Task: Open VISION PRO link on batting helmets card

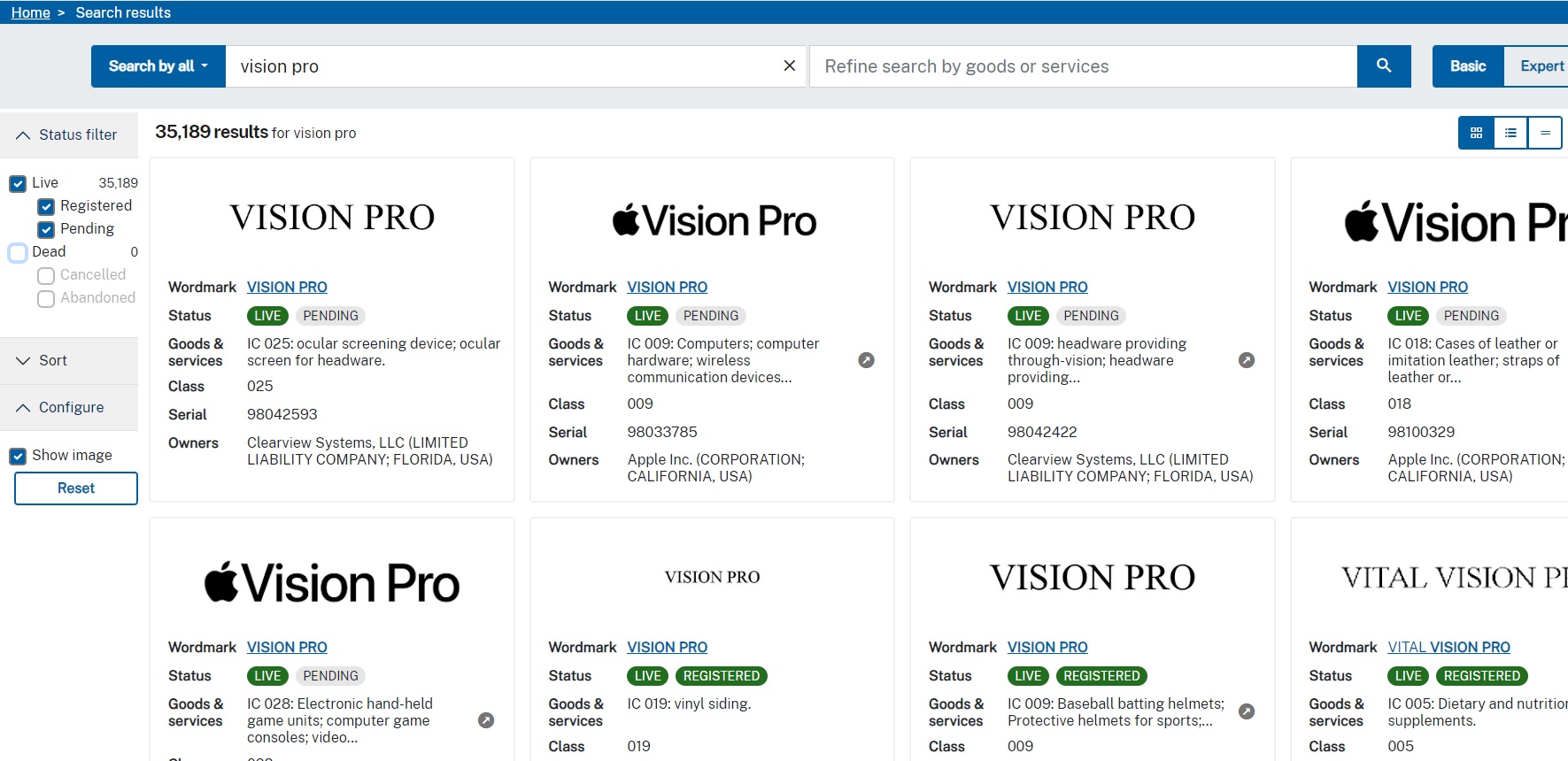Action: click(1047, 647)
